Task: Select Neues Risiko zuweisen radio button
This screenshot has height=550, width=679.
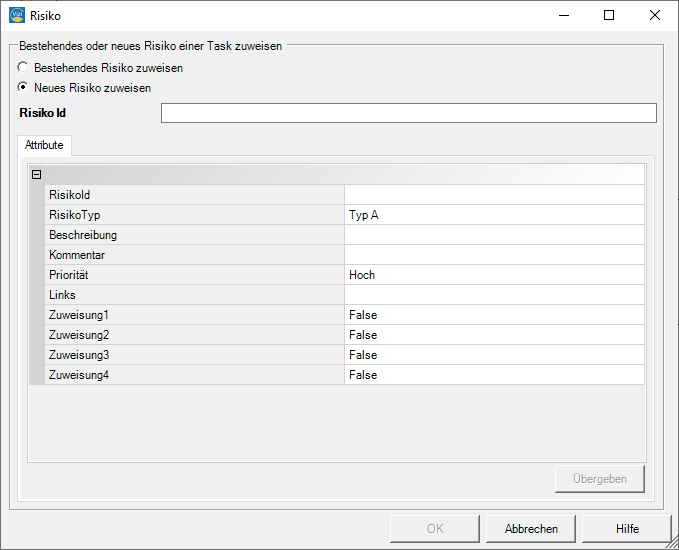Action: (23, 87)
